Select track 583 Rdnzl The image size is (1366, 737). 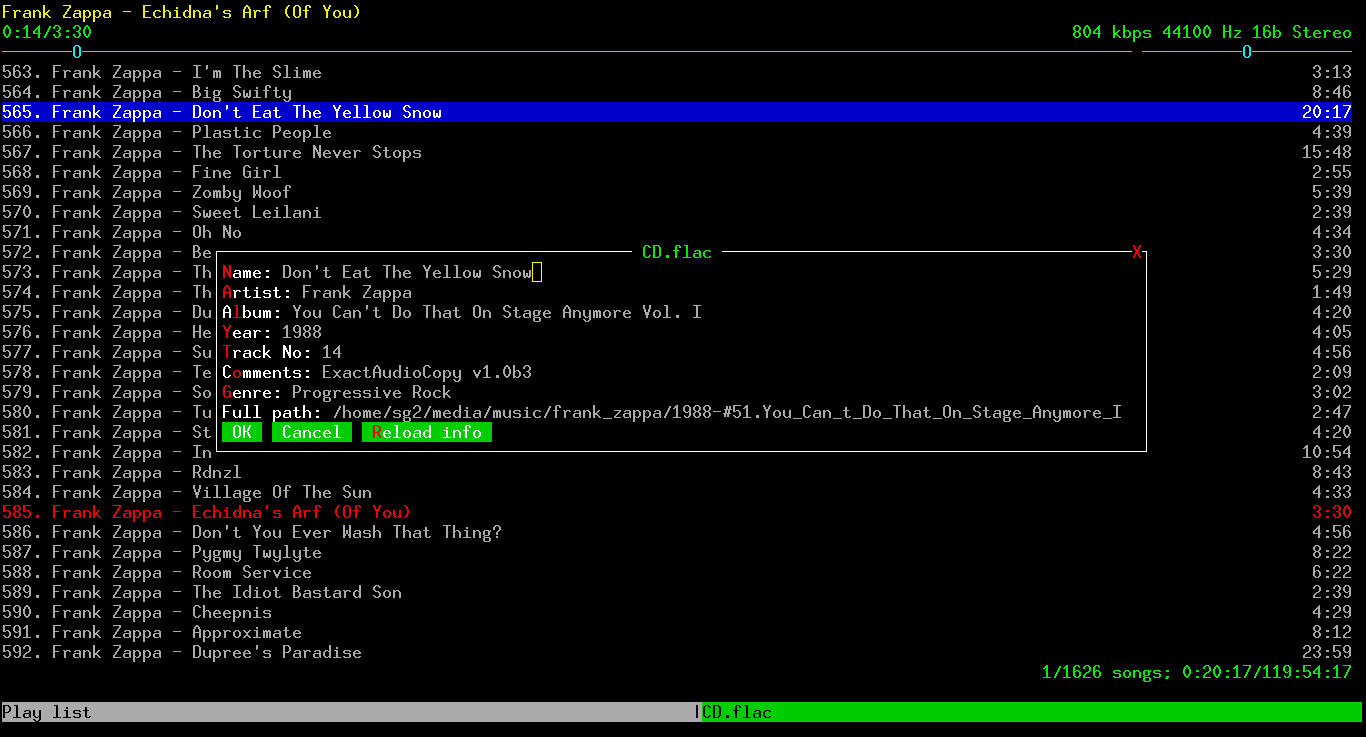click(677, 472)
